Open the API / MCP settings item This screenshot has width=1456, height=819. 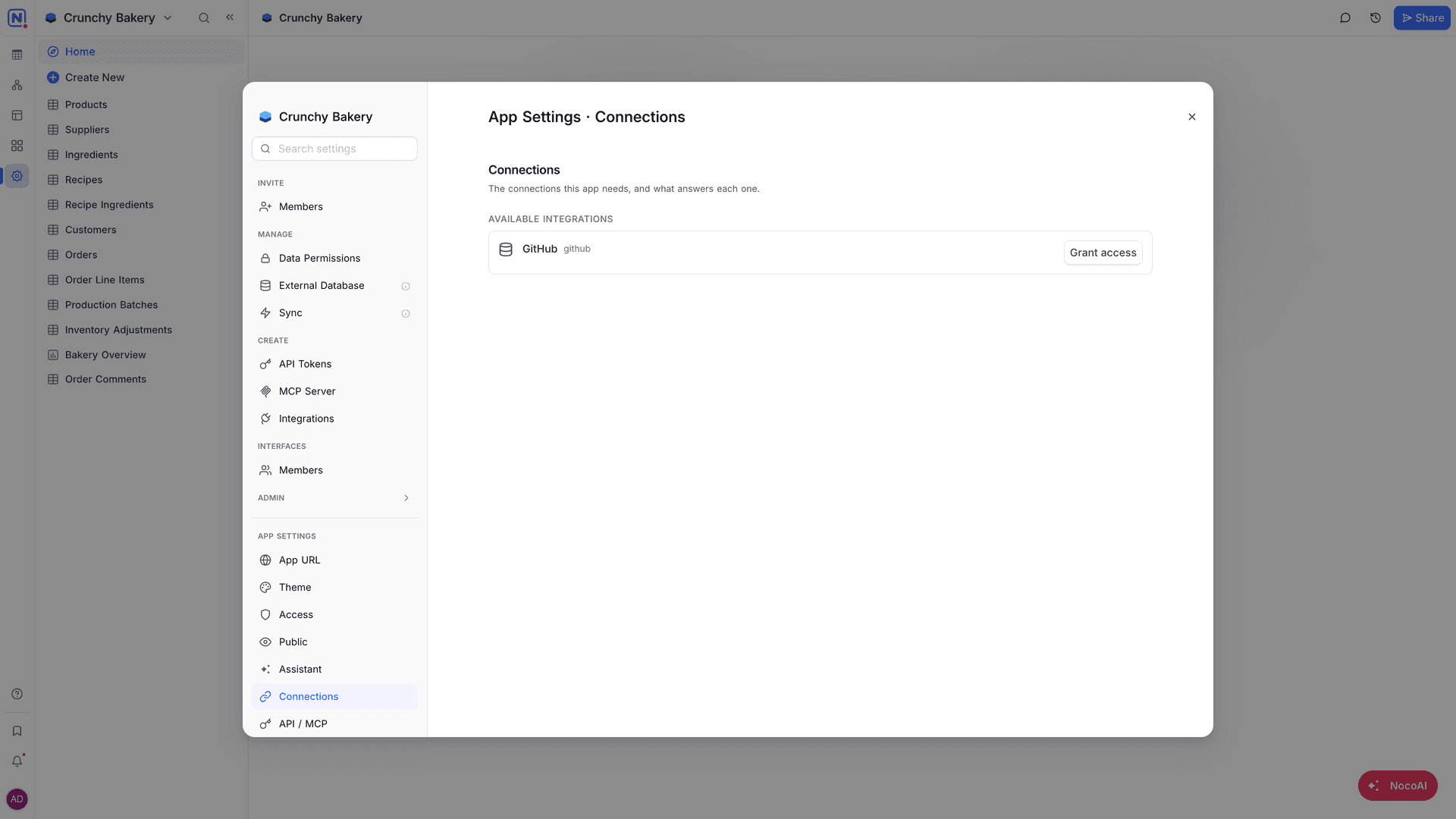click(334, 724)
